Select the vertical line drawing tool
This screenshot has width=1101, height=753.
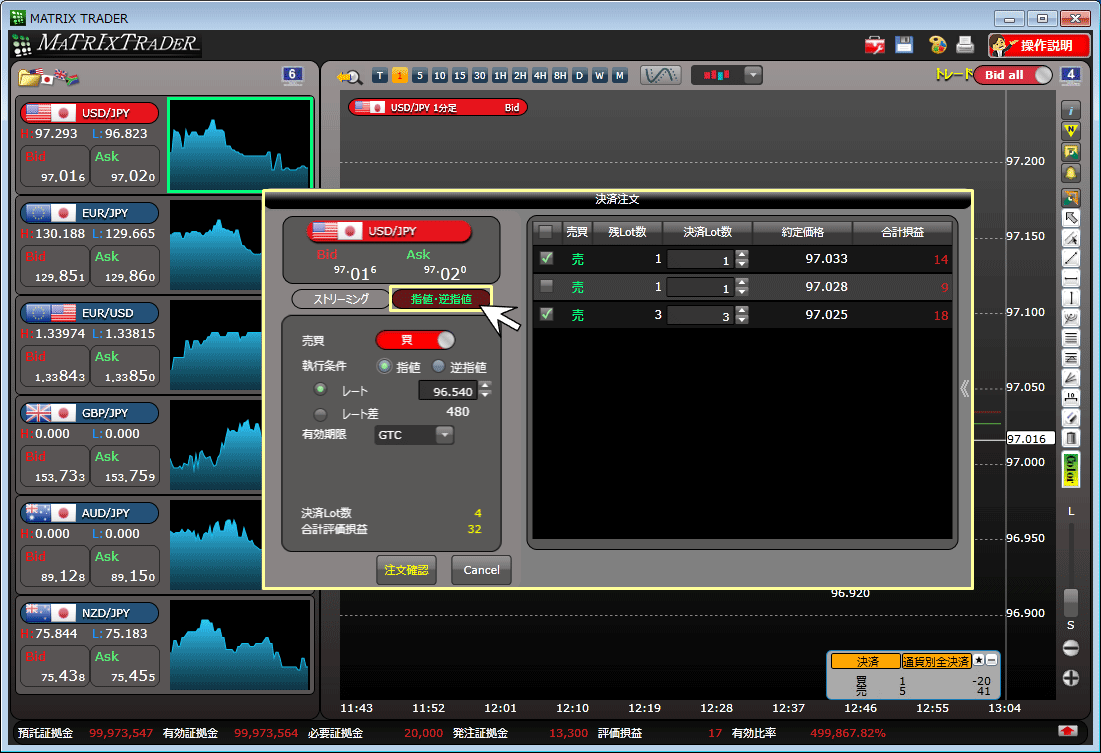[1070, 298]
